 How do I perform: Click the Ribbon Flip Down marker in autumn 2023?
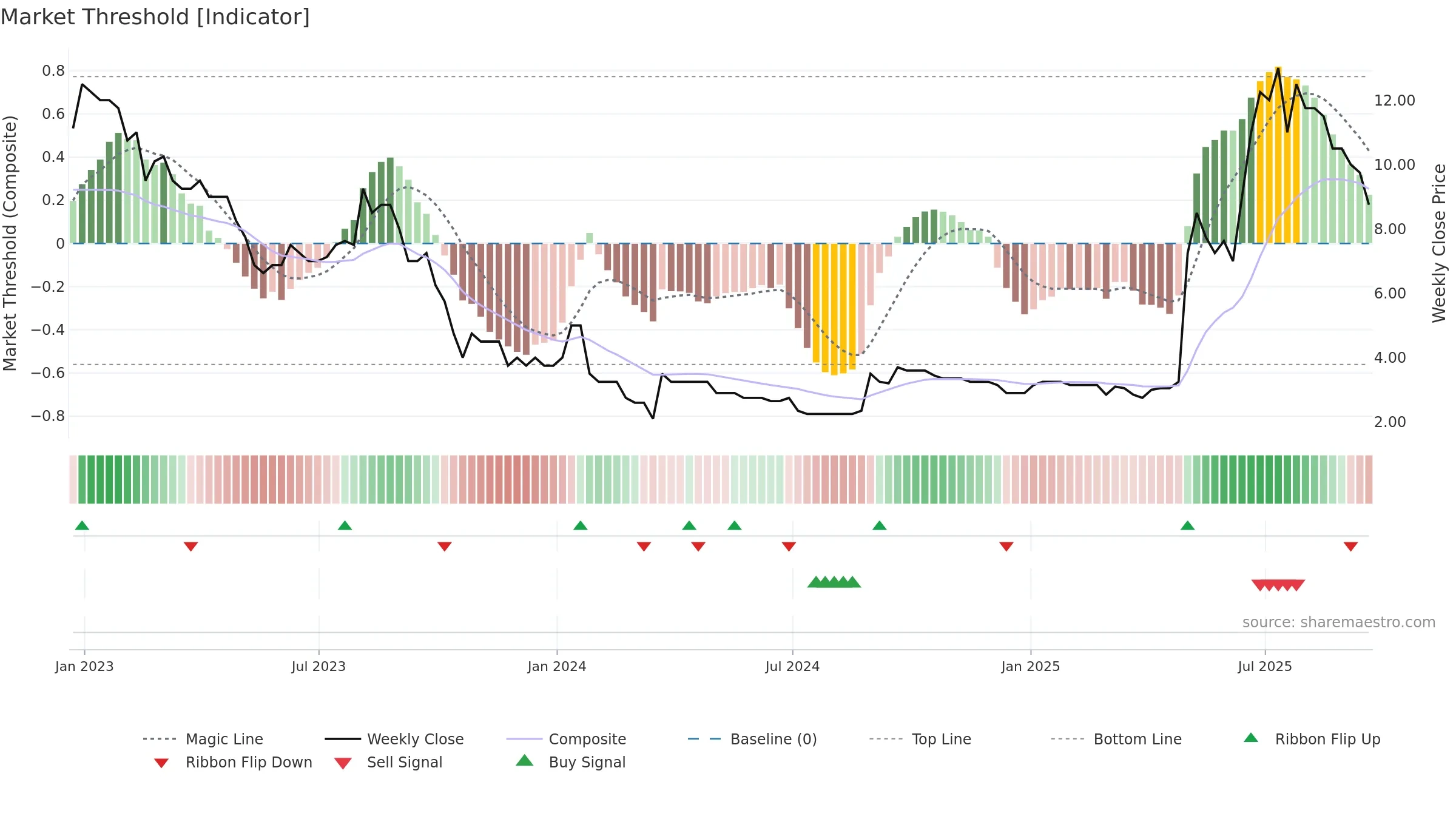444,547
